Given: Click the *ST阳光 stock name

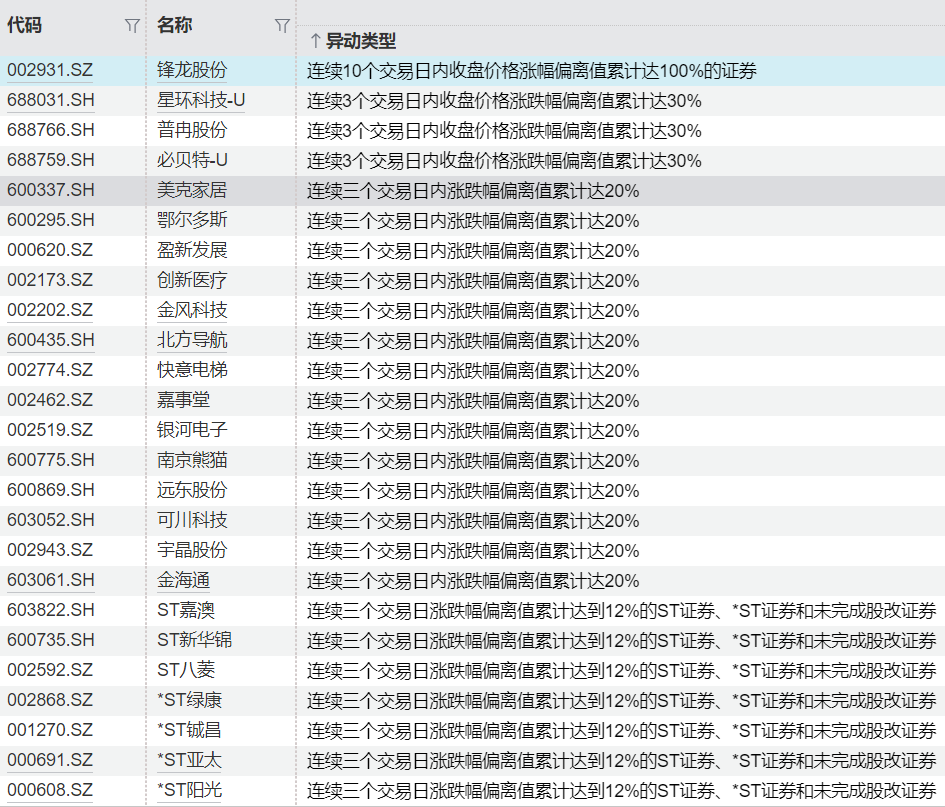Looking at the screenshot, I should click(x=190, y=791).
